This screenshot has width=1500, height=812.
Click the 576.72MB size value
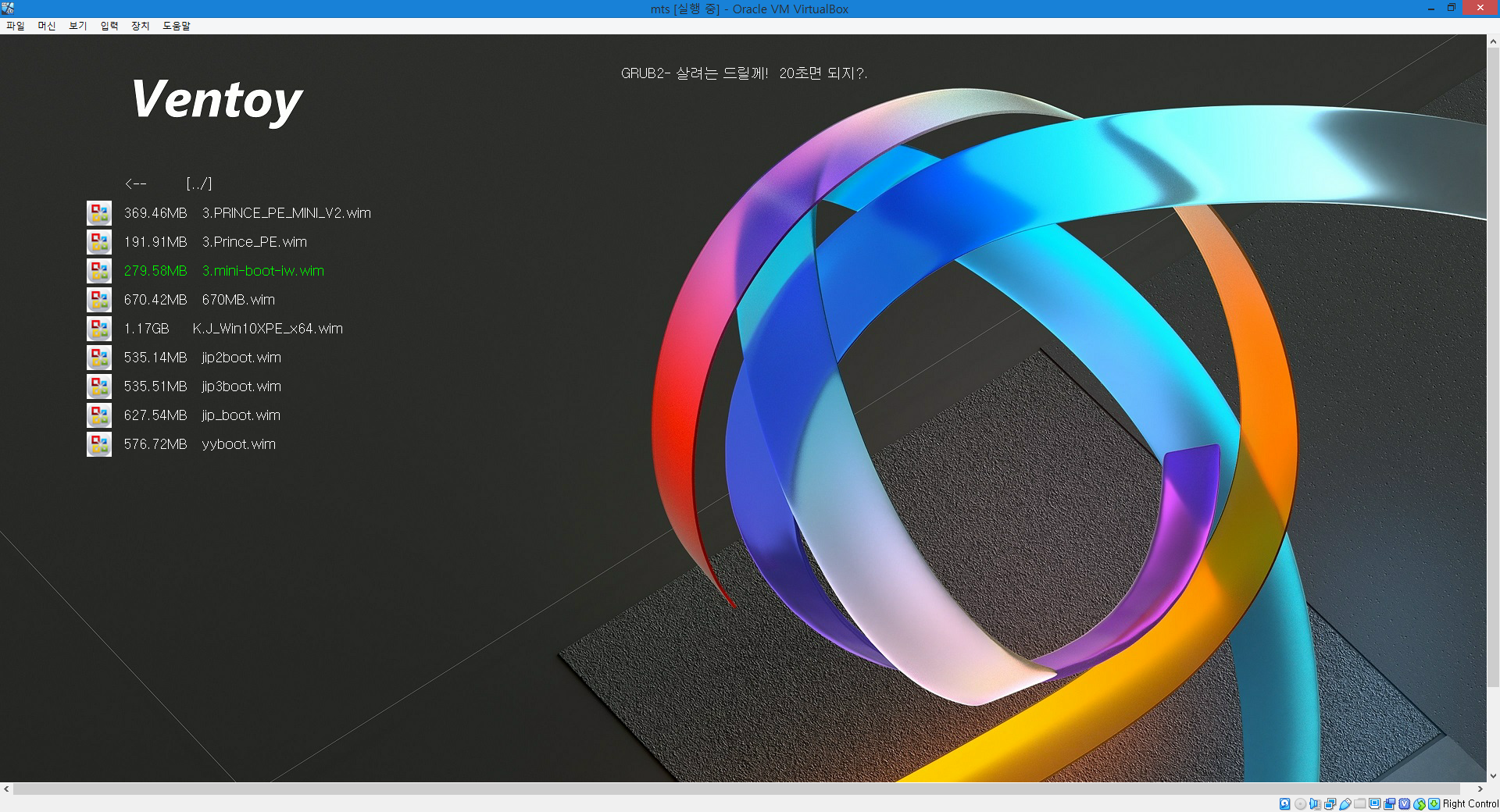(x=155, y=444)
